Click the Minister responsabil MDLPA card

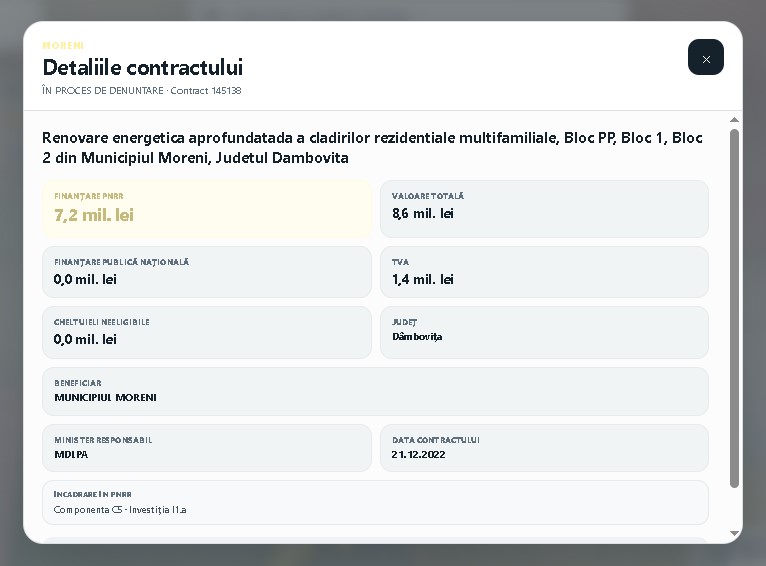207,448
